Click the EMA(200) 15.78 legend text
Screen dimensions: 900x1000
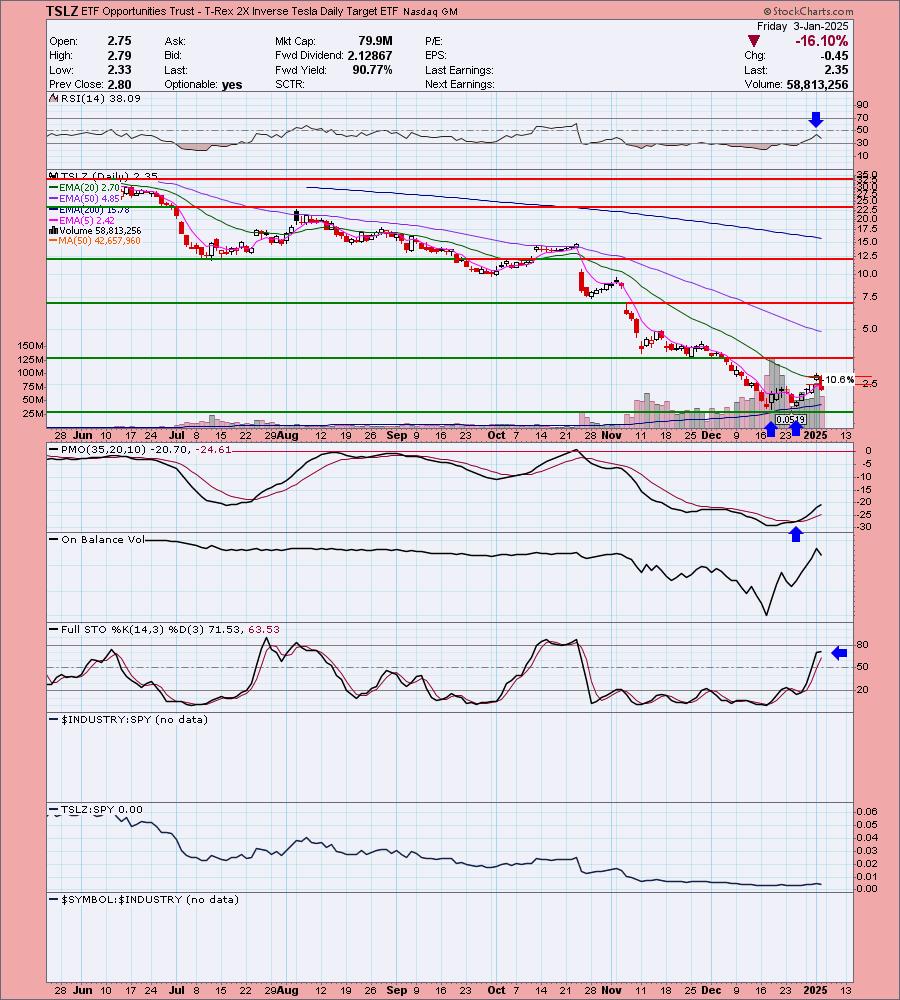point(94,209)
